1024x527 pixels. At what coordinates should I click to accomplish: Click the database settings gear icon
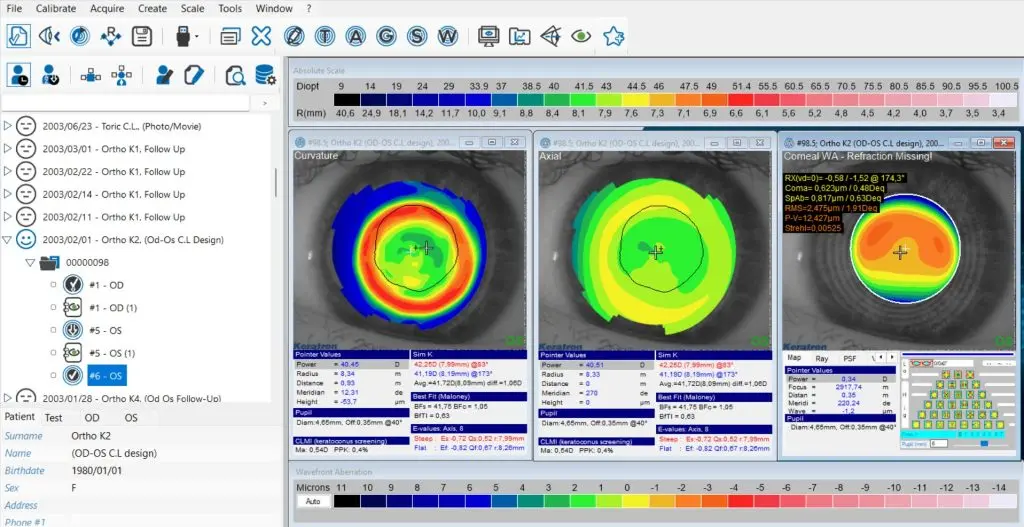(266, 75)
